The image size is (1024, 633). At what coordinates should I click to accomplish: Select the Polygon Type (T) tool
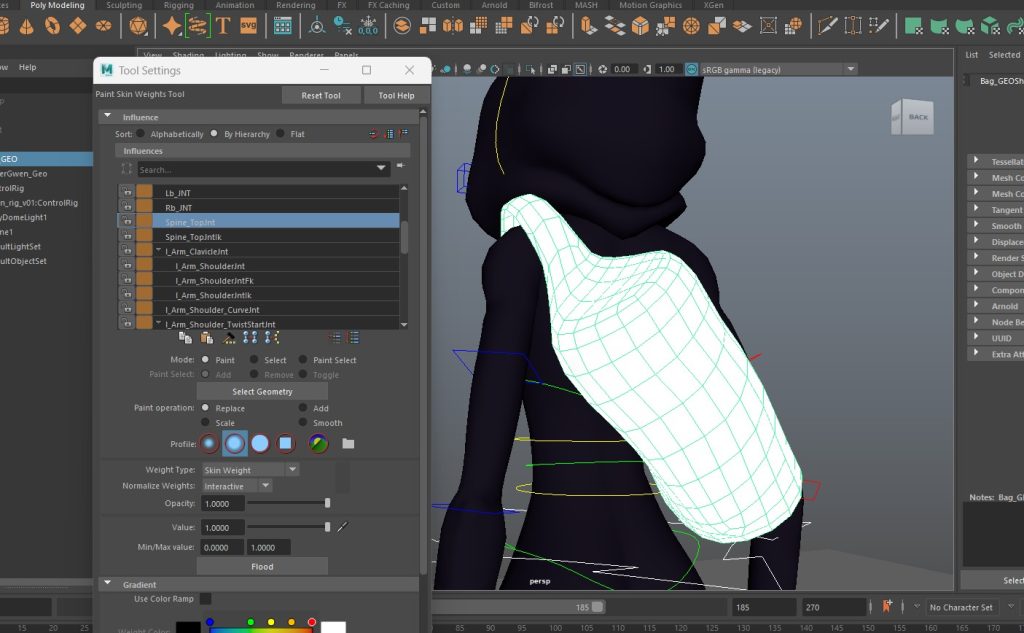[x=223, y=26]
